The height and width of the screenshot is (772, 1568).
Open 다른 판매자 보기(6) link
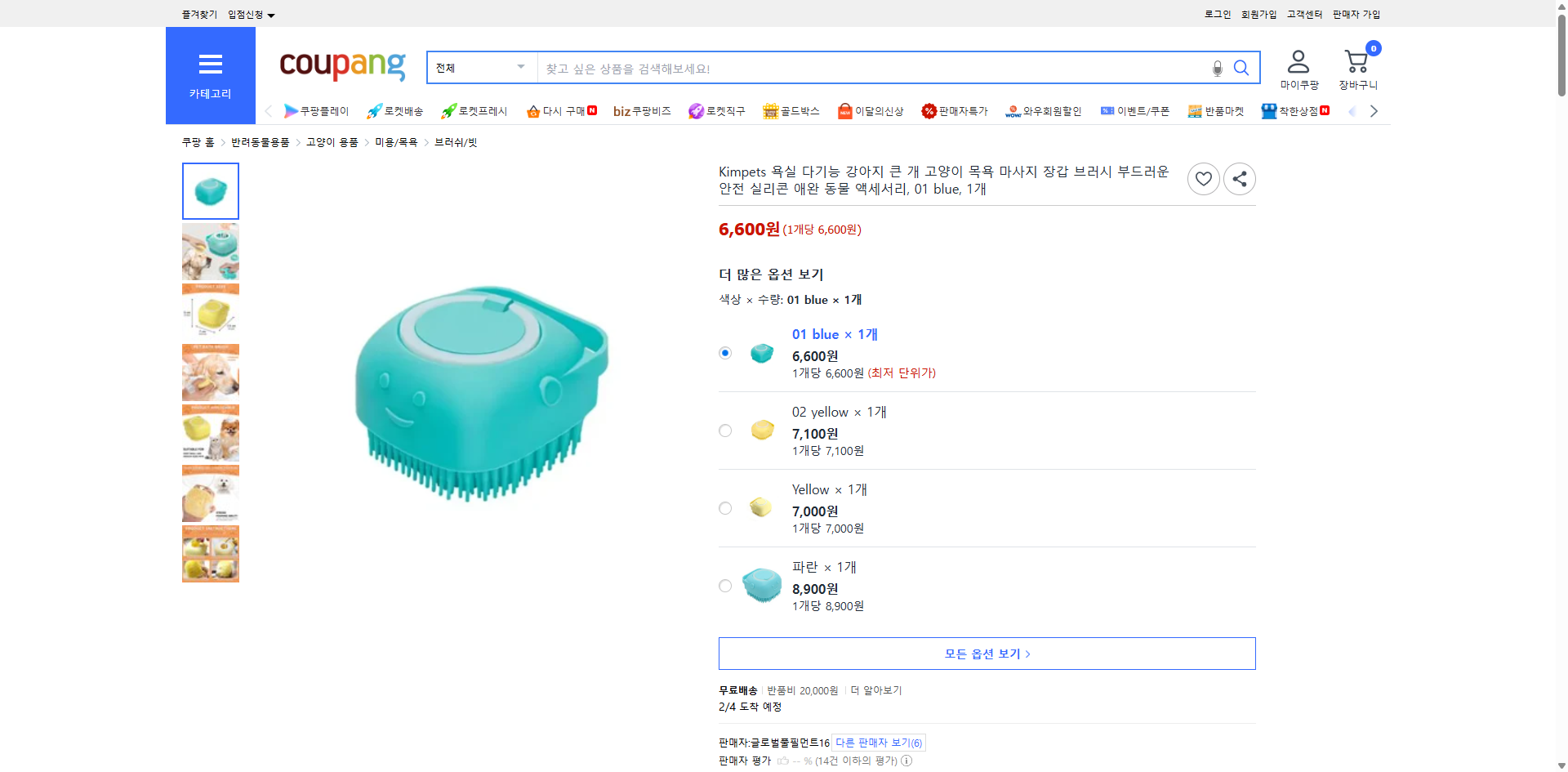[x=879, y=742]
